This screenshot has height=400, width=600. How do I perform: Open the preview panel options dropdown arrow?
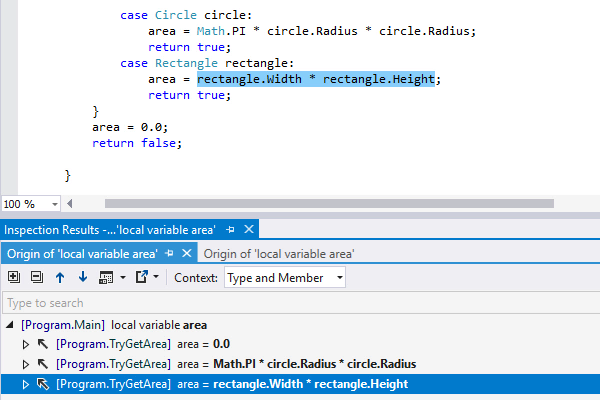[x=123, y=277]
